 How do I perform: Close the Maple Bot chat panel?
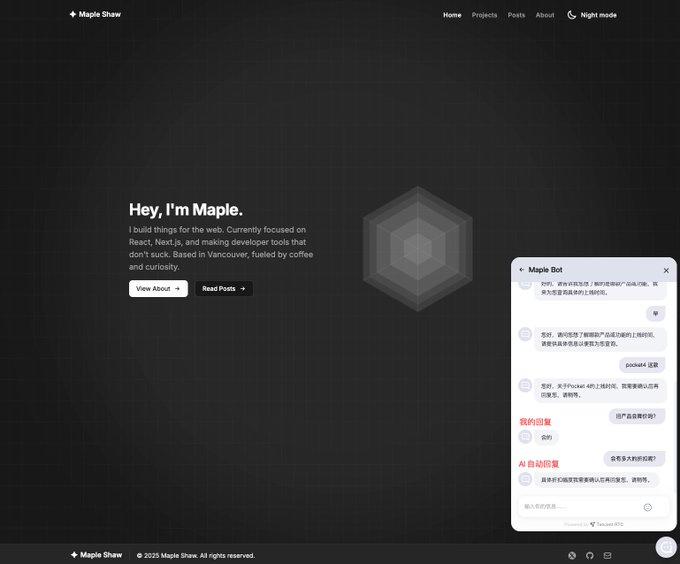[x=666, y=271]
